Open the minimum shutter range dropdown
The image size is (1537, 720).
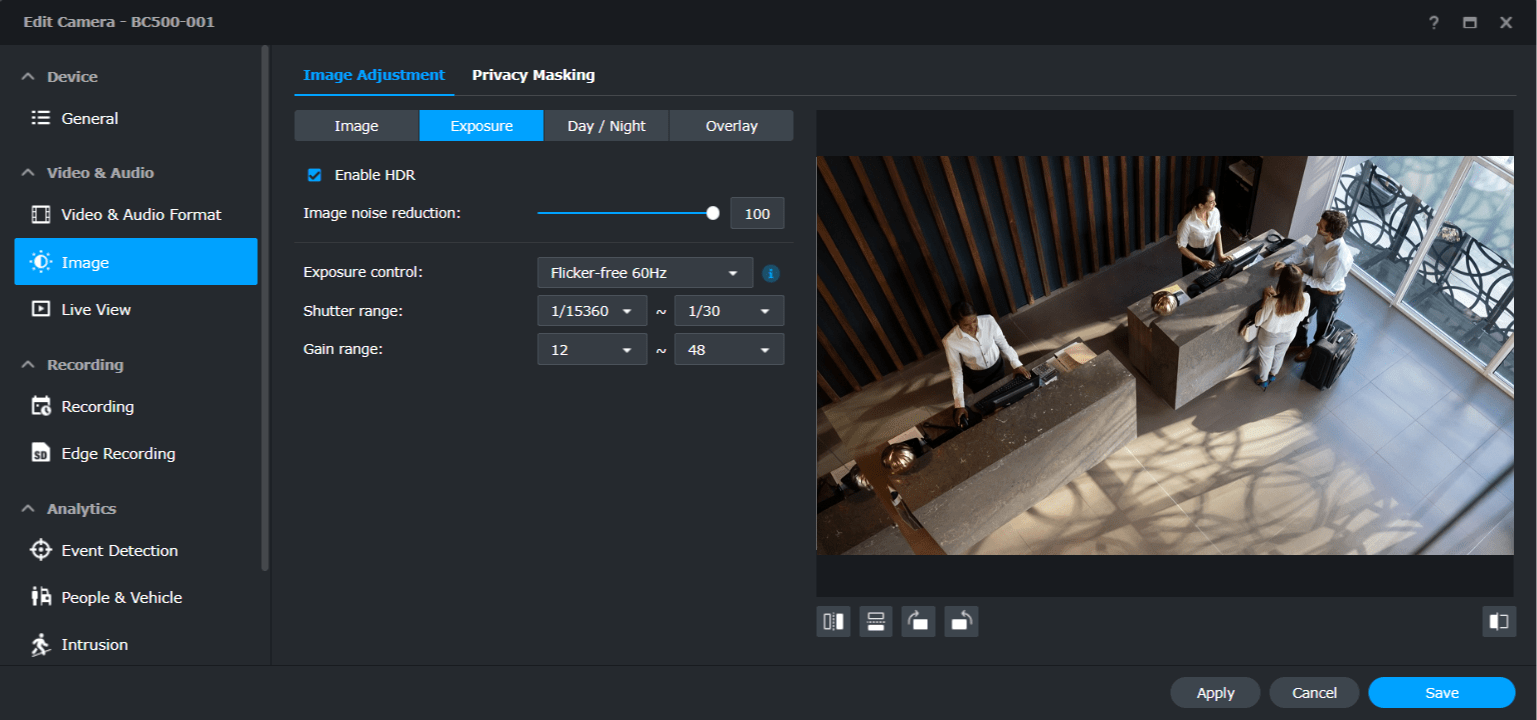tap(592, 310)
